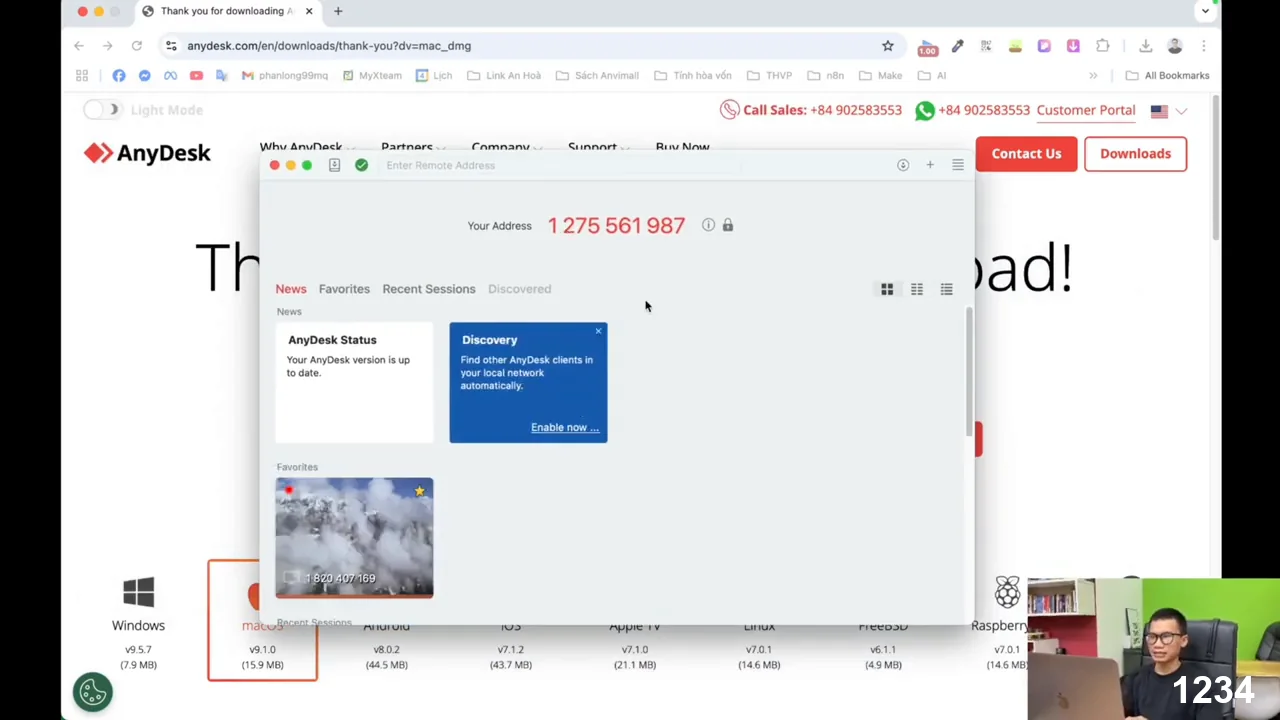This screenshot has height=720, width=1280.
Task: Switch to small tiles view
Action: tap(917, 289)
